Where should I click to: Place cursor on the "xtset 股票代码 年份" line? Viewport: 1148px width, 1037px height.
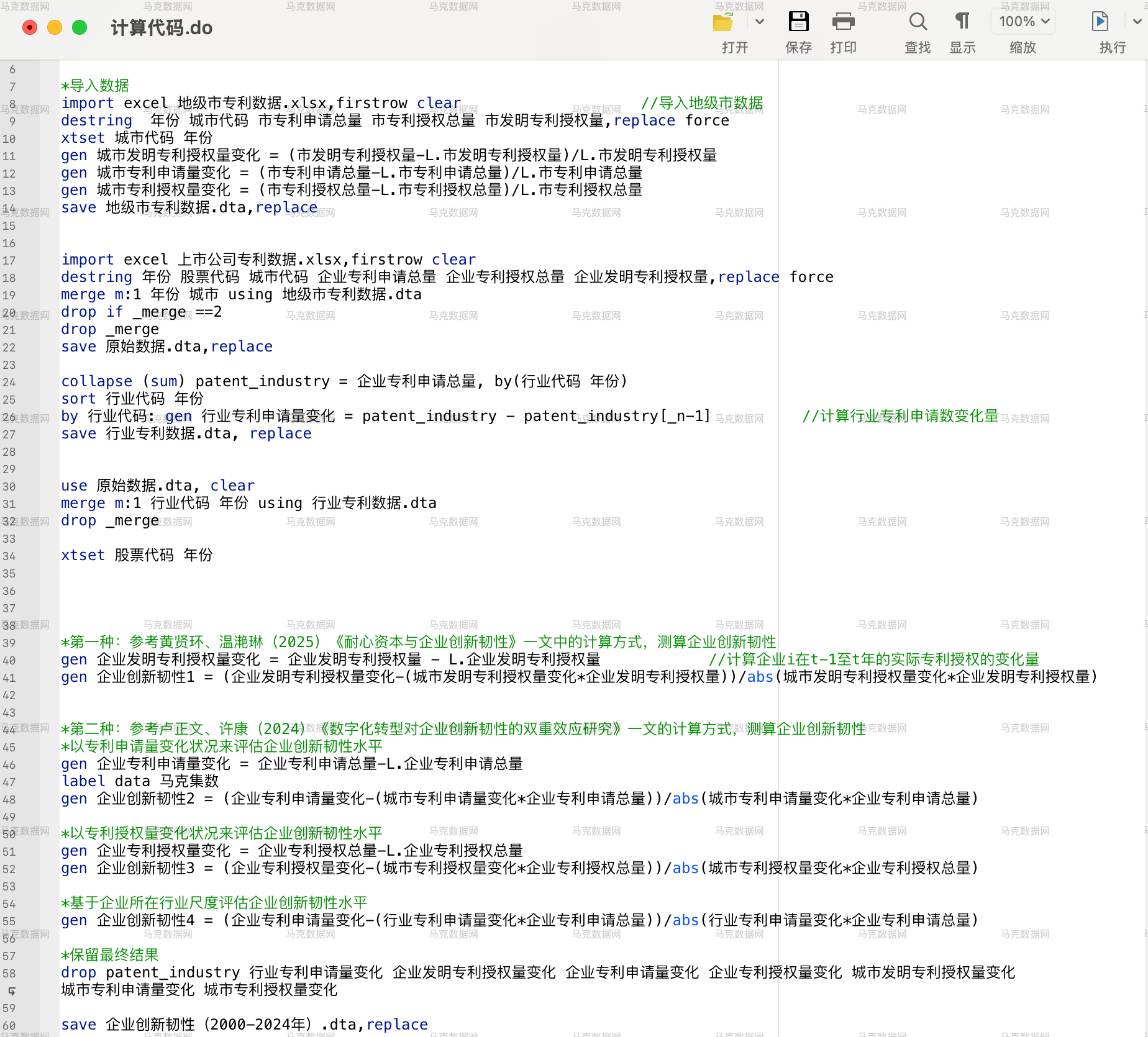[x=137, y=555]
